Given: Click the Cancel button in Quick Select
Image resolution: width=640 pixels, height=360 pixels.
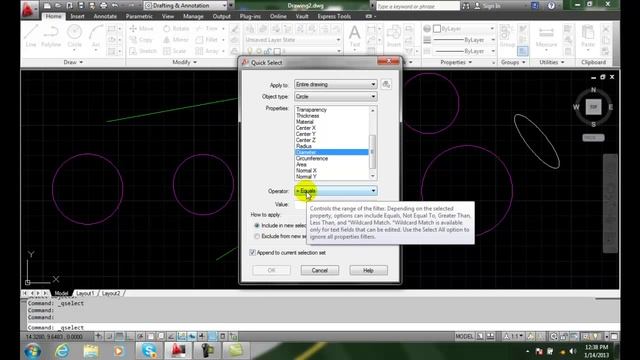Looking at the screenshot, I should point(320,270).
